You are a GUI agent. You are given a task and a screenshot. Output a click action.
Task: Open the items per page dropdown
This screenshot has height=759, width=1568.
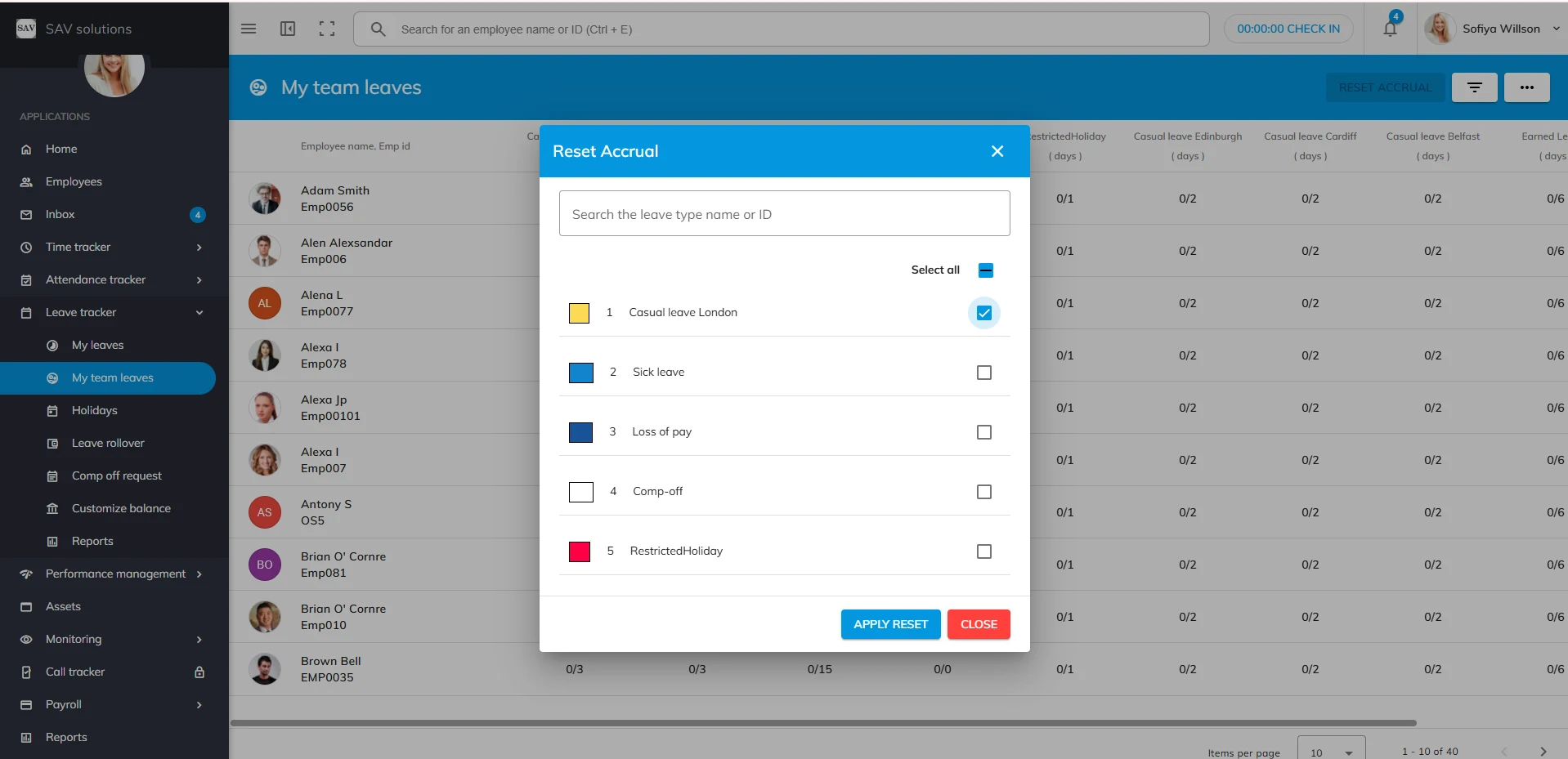[1331, 752]
